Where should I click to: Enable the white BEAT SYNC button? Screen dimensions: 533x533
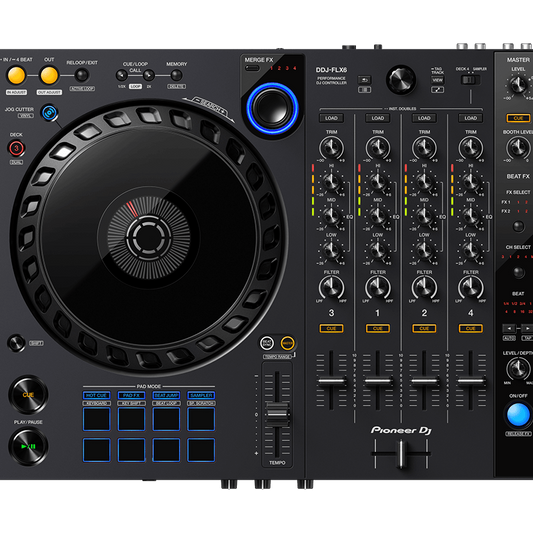267,343
